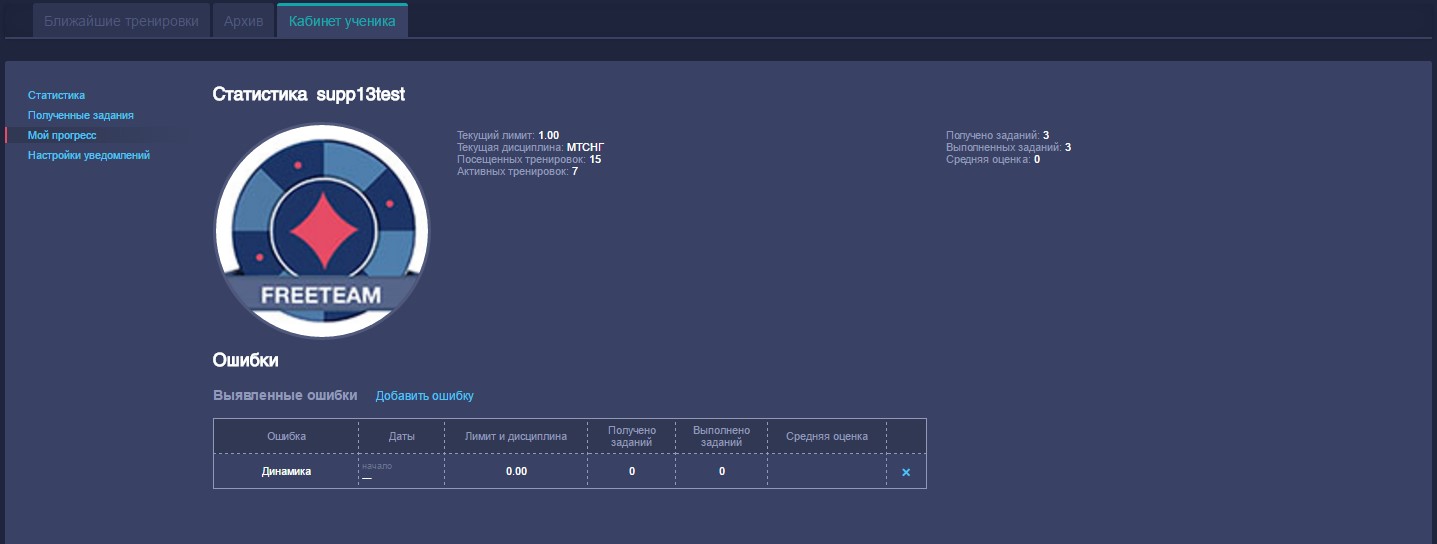Viewport: 1437px width, 544px height.
Task: Click the Выполнено заданий column header
Action: point(721,436)
